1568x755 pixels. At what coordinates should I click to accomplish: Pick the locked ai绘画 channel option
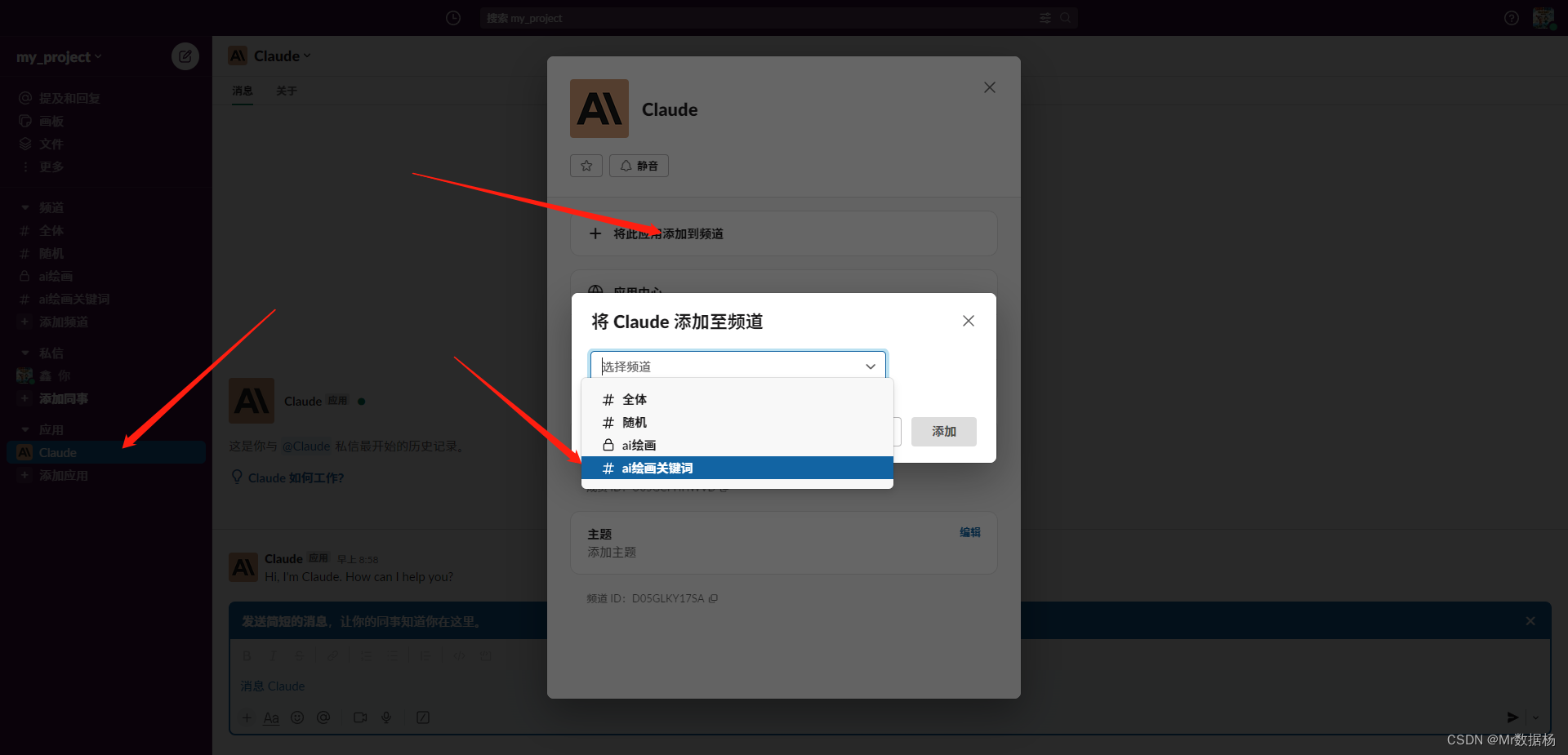click(737, 445)
